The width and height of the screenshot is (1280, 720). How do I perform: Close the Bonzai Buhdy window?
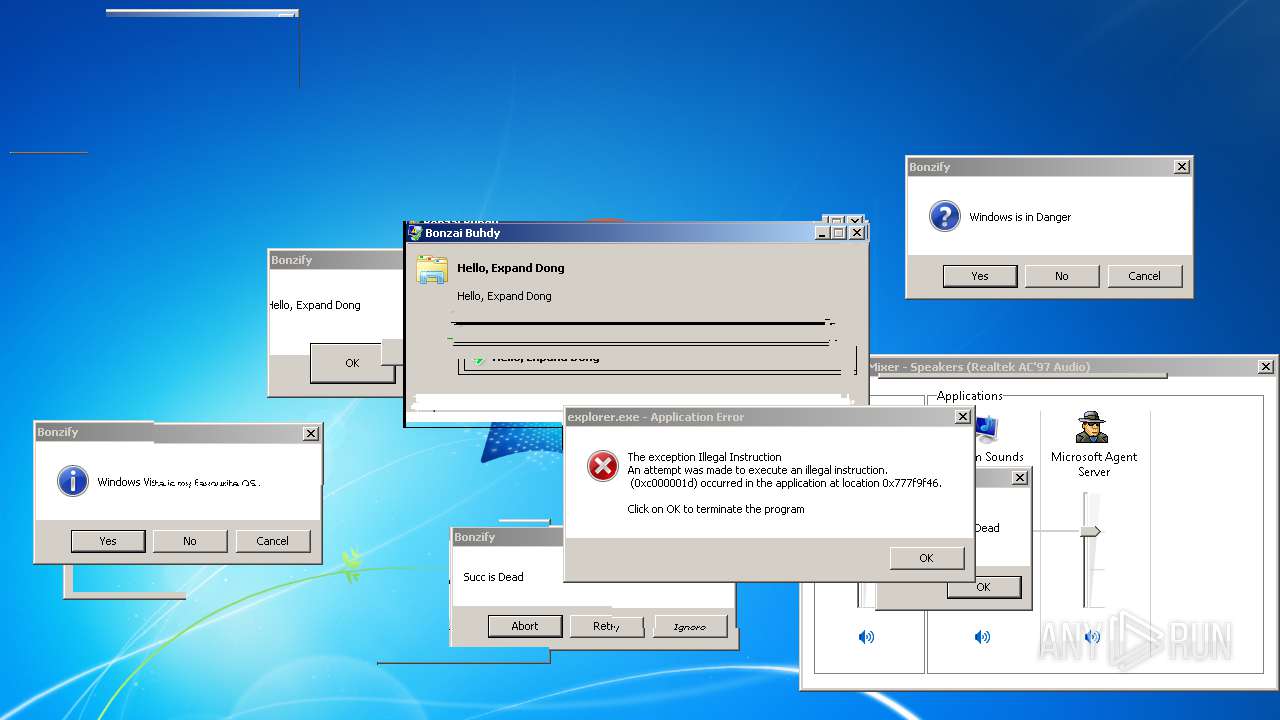pyautogui.click(x=857, y=233)
